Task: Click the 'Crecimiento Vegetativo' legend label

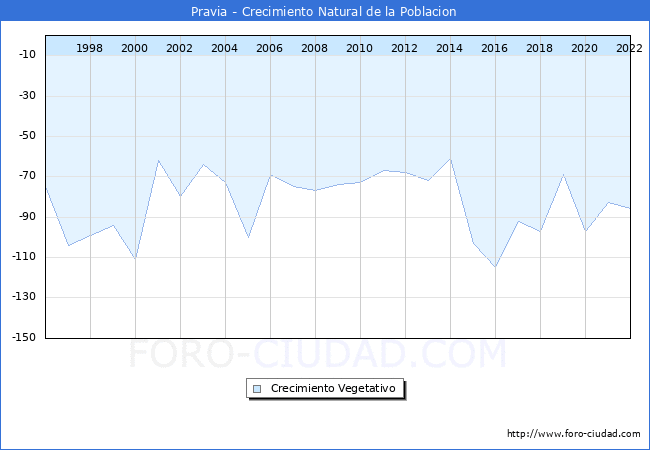Action: pos(333,388)
